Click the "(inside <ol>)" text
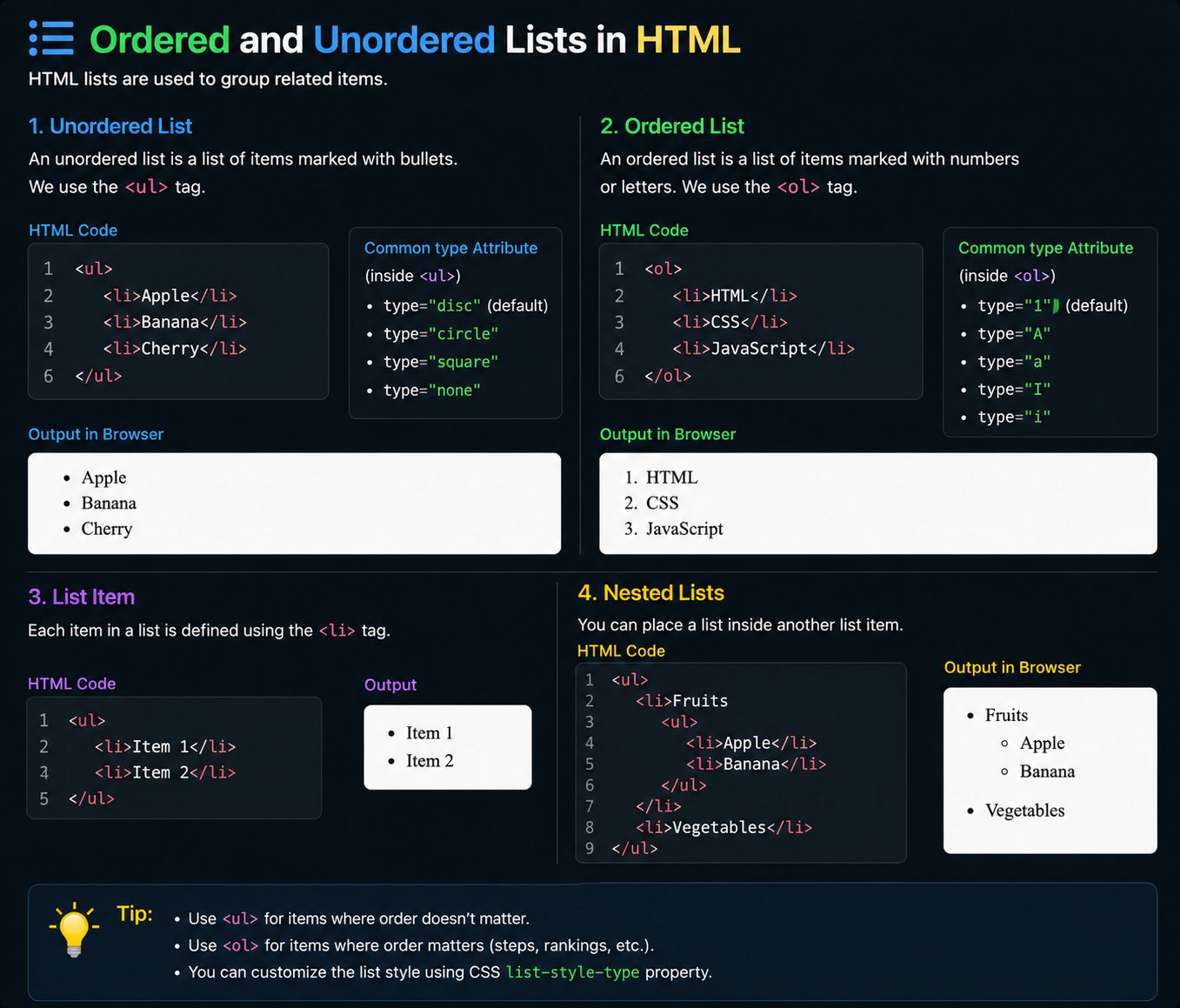The width and height of the screenshot is (1180, 1008). point(1008,276)
